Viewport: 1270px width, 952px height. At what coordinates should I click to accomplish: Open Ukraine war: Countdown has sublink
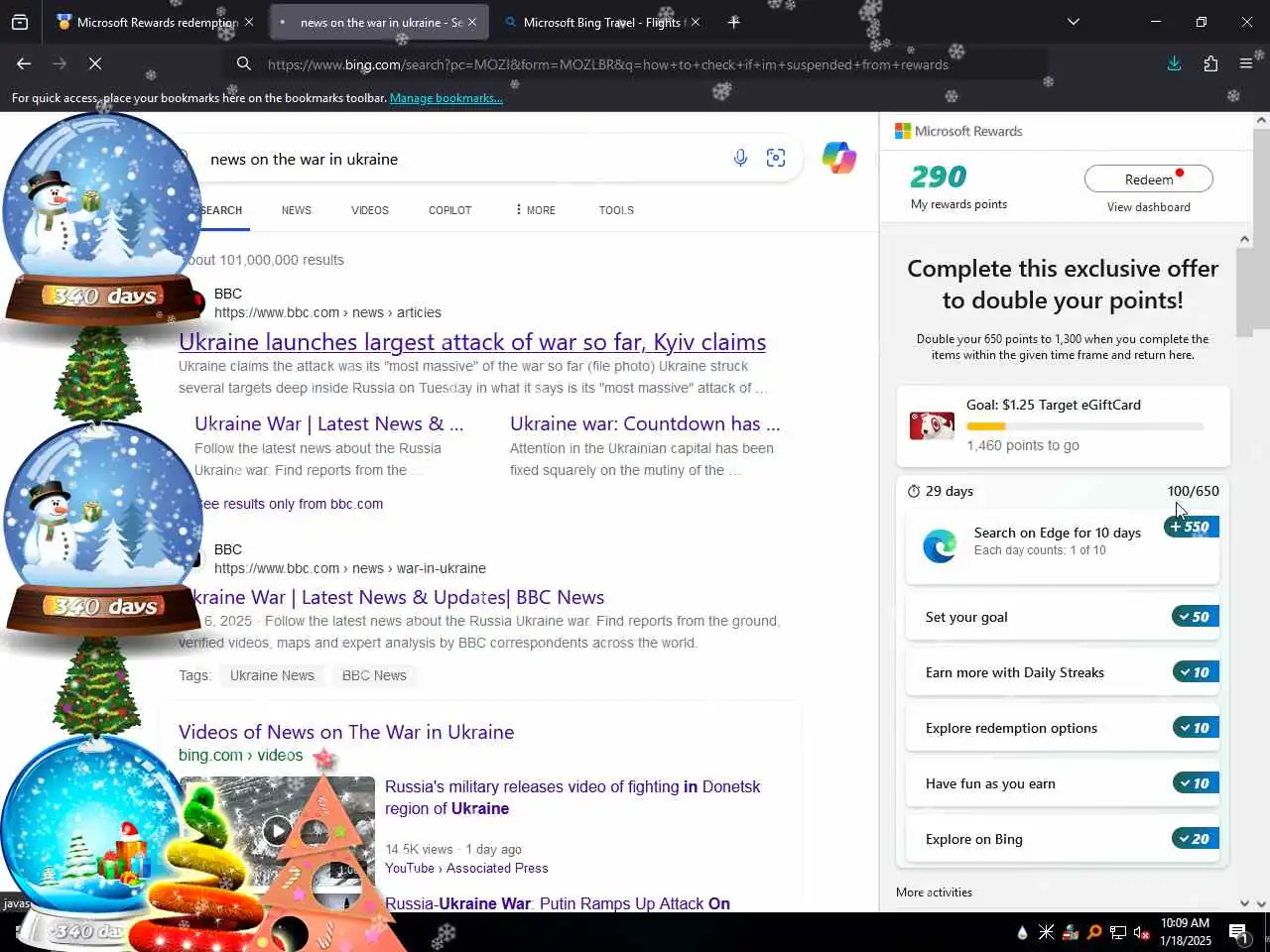(x=645, y=423)
